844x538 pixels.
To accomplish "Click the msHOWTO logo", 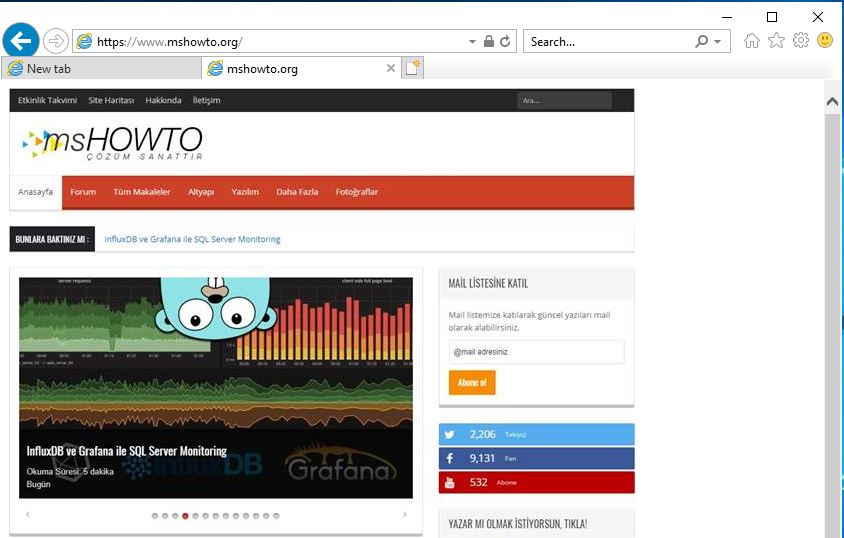I will click(x=112, y=143).
